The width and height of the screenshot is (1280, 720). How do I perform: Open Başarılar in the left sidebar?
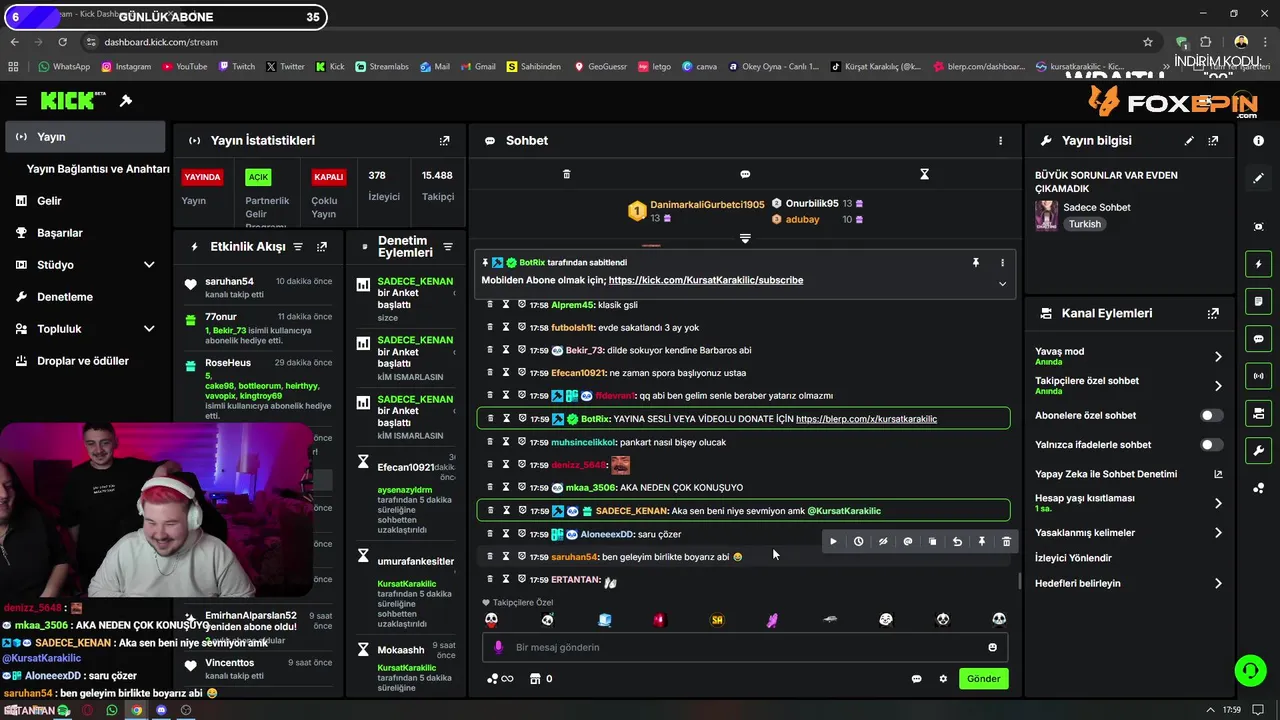tap(85, 233)
